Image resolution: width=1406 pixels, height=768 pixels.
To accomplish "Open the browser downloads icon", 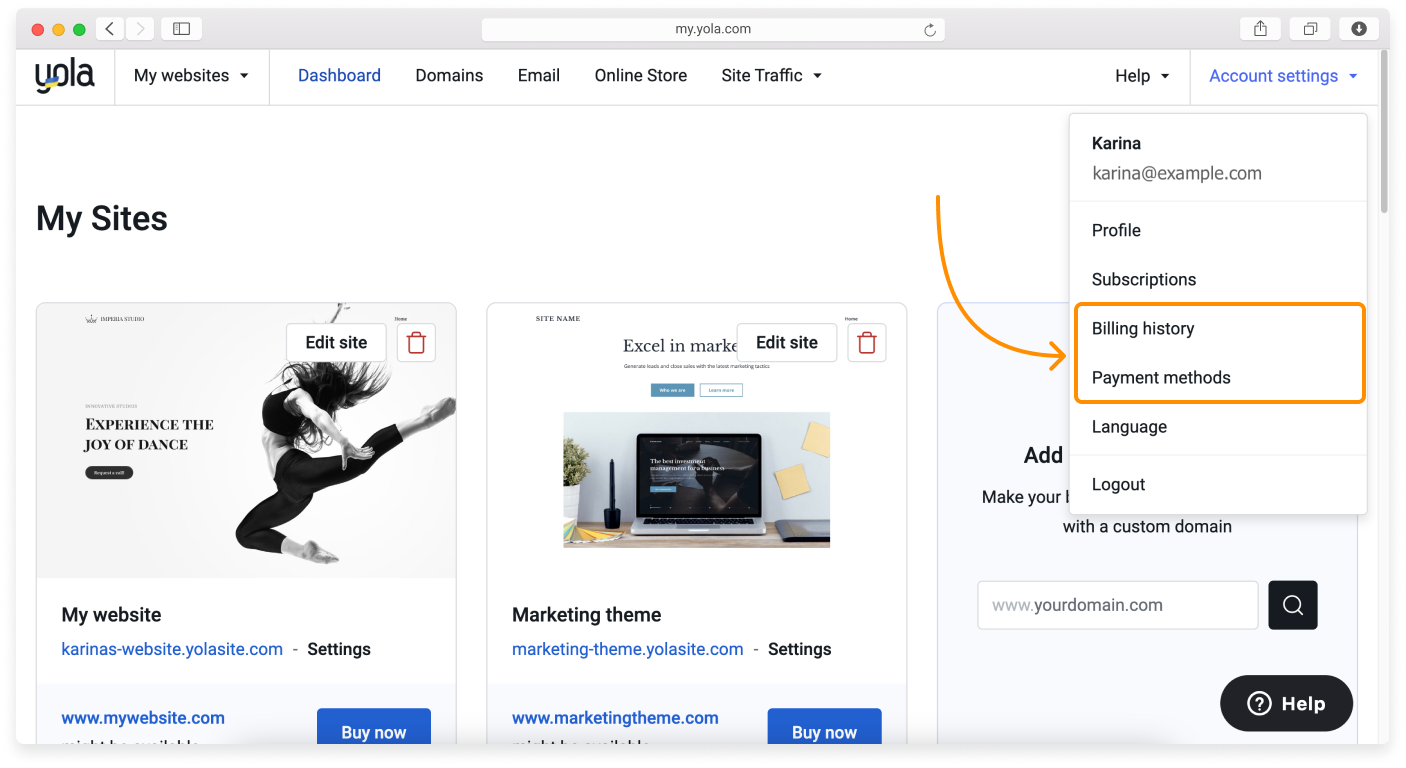I will click(1358, 28).
